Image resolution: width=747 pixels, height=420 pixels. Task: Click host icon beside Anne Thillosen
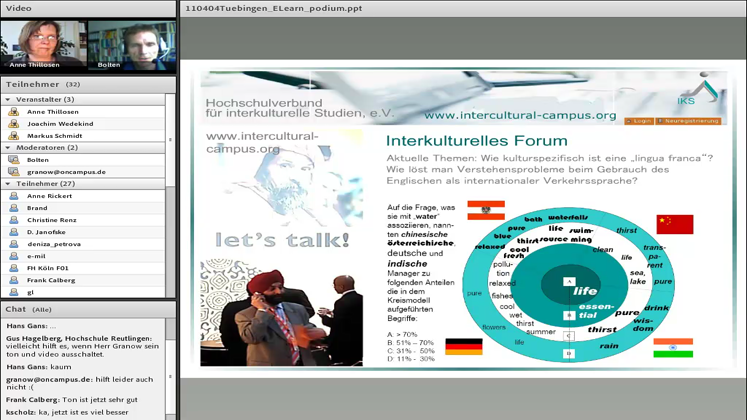(14, 111)
